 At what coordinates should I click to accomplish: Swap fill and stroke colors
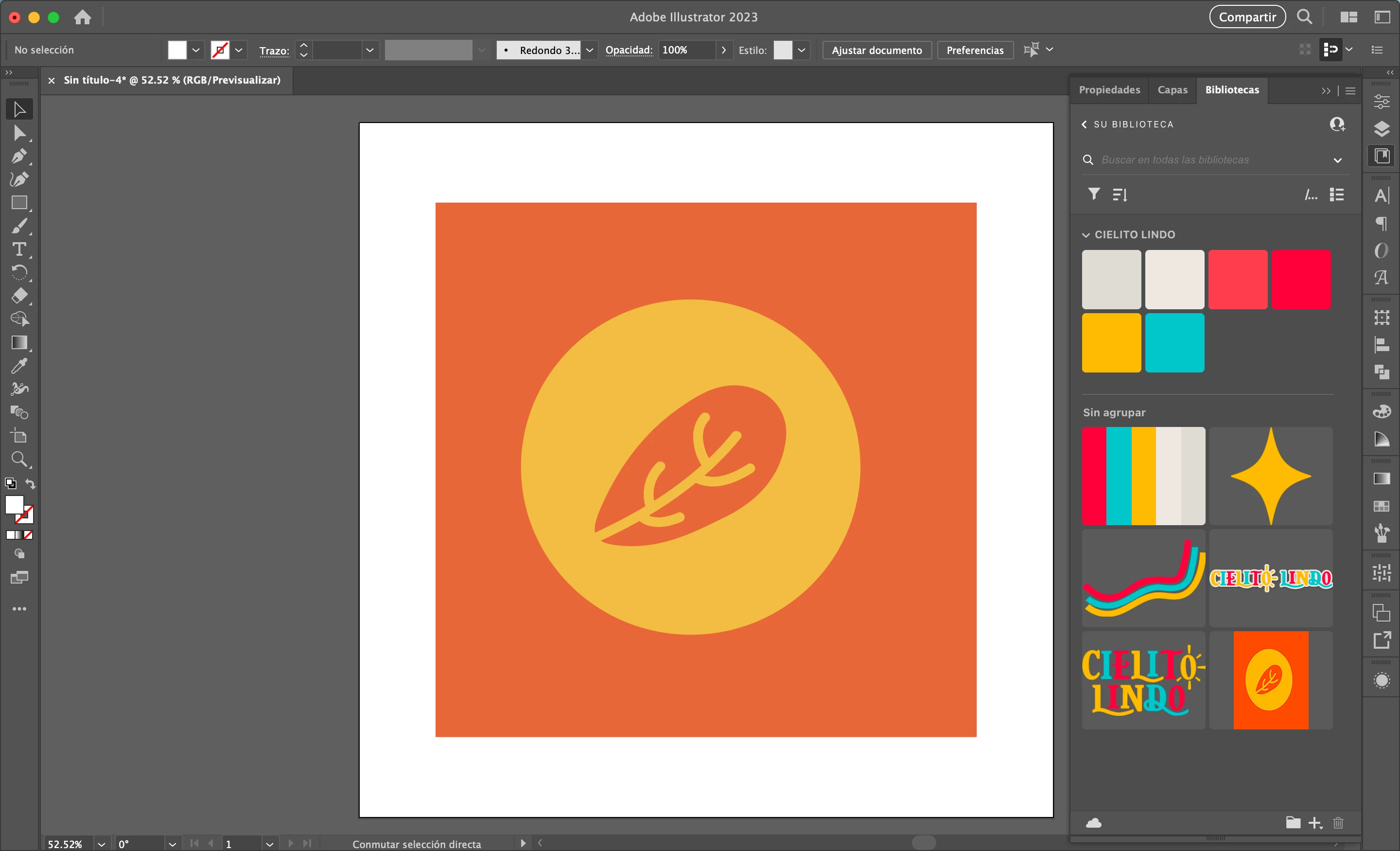(30, 484)
